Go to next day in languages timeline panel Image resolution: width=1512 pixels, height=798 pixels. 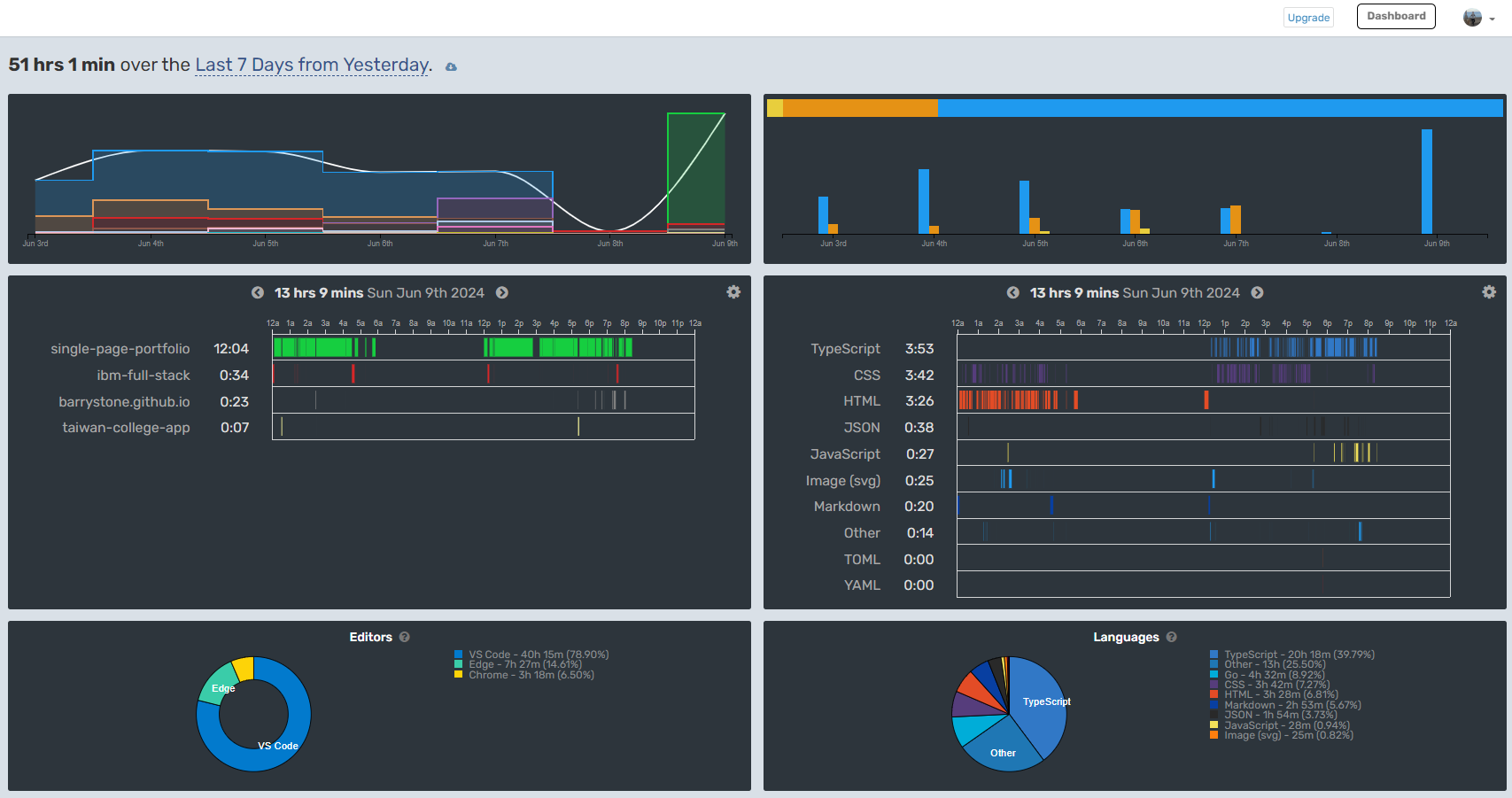click(1258, 293)
